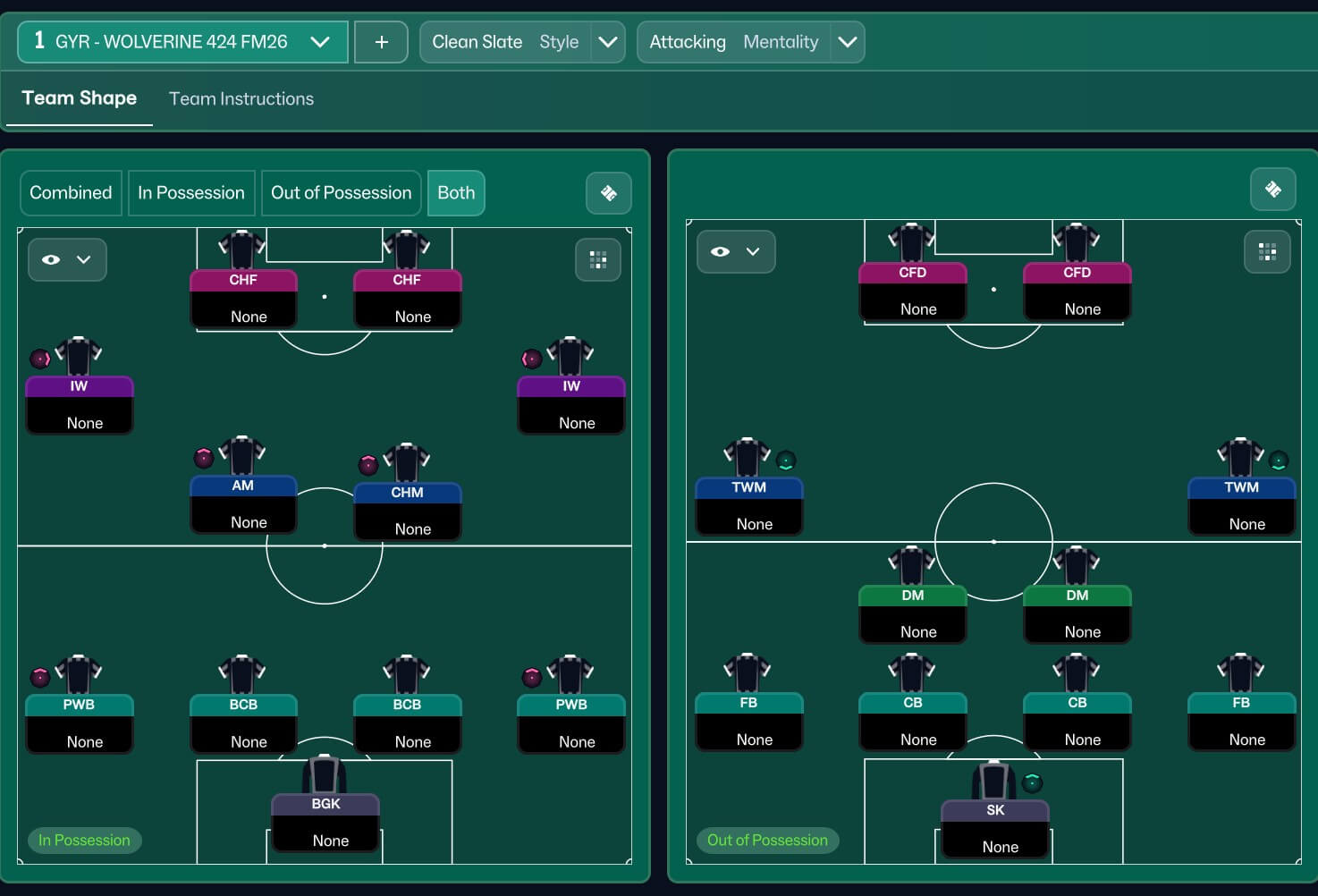
Task: Click the Out of Possession view button
Action: (341, 193)
